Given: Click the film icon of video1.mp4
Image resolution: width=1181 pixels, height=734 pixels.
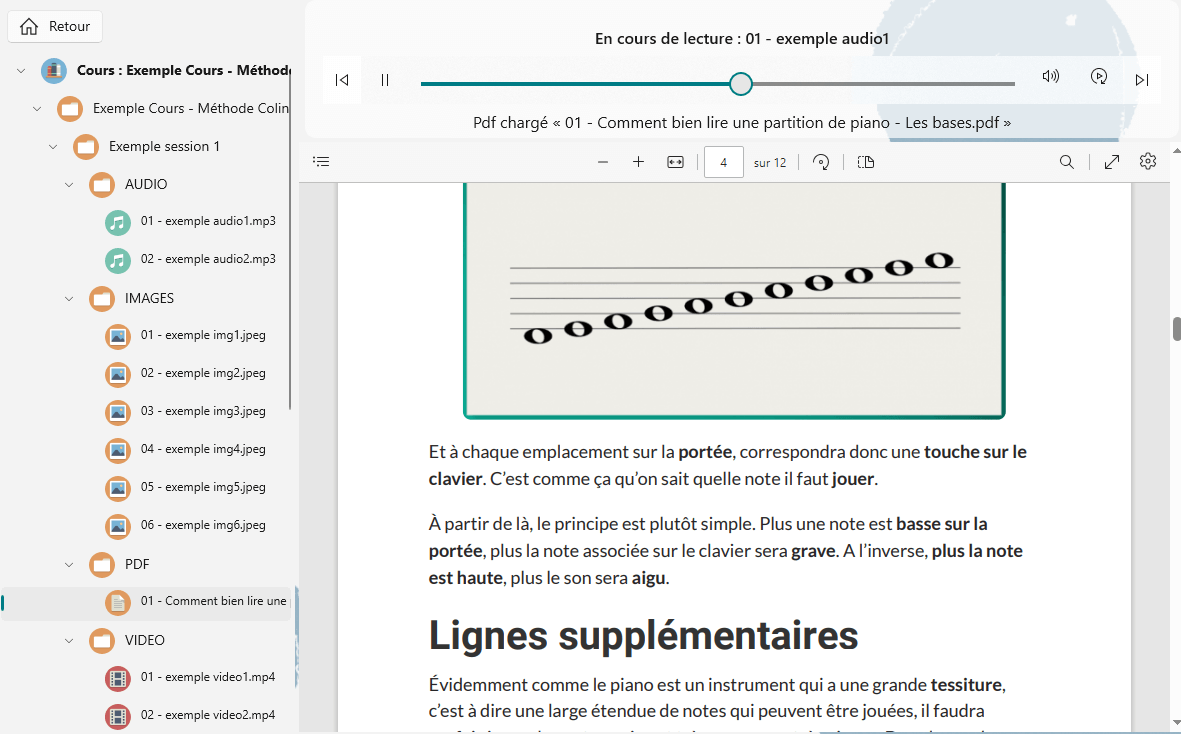Looking at the screenshot, I should pyautogui.click(x=117, y=678).
